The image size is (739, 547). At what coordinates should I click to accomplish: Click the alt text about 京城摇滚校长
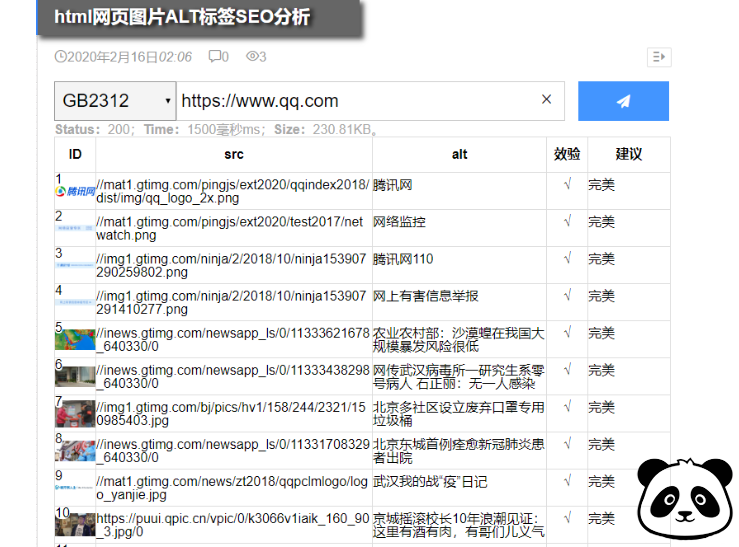coord(459,525)
